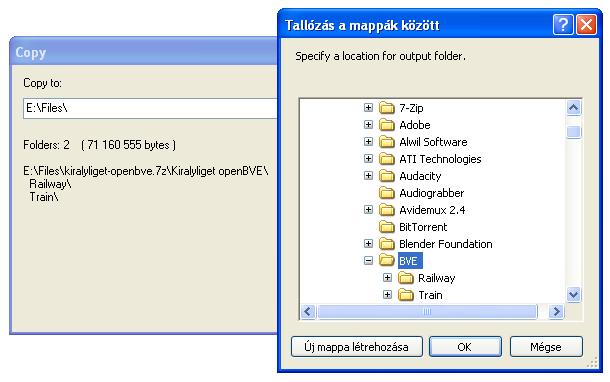Expand the Train subfolder node
Image resolution: width=610 pixels, height=382 pixels.
(387, 294)
